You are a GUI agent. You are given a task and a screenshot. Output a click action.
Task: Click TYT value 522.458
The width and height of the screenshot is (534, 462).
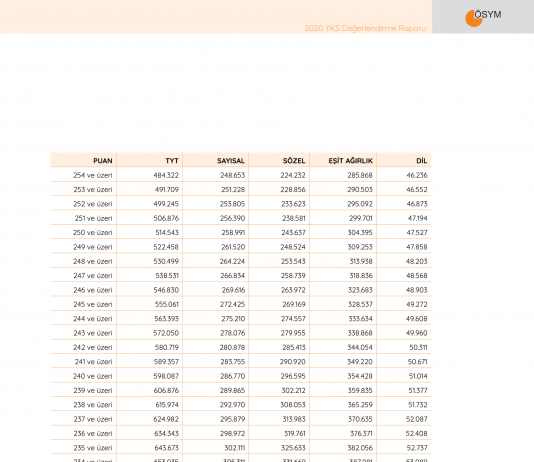pos(166,247)
